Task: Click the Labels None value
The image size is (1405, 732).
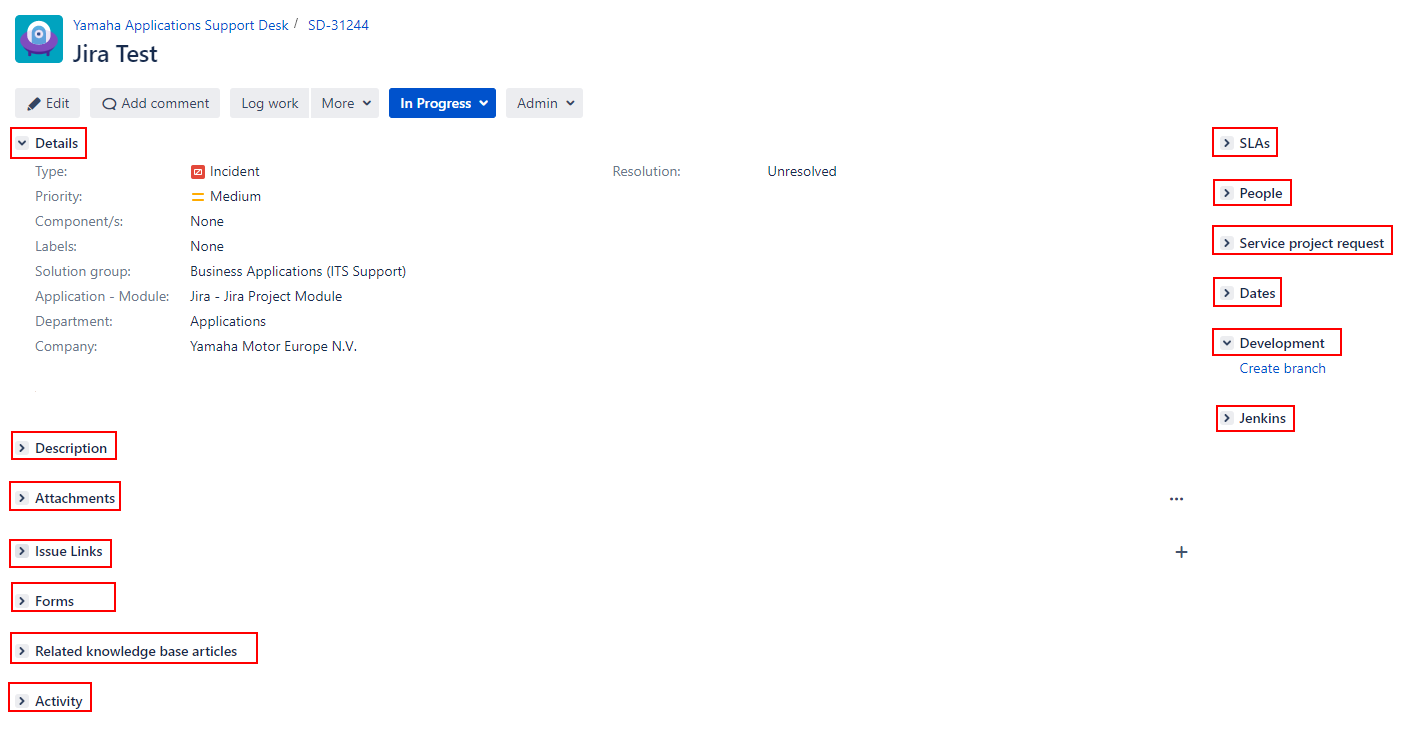Action: click(207, 246)
